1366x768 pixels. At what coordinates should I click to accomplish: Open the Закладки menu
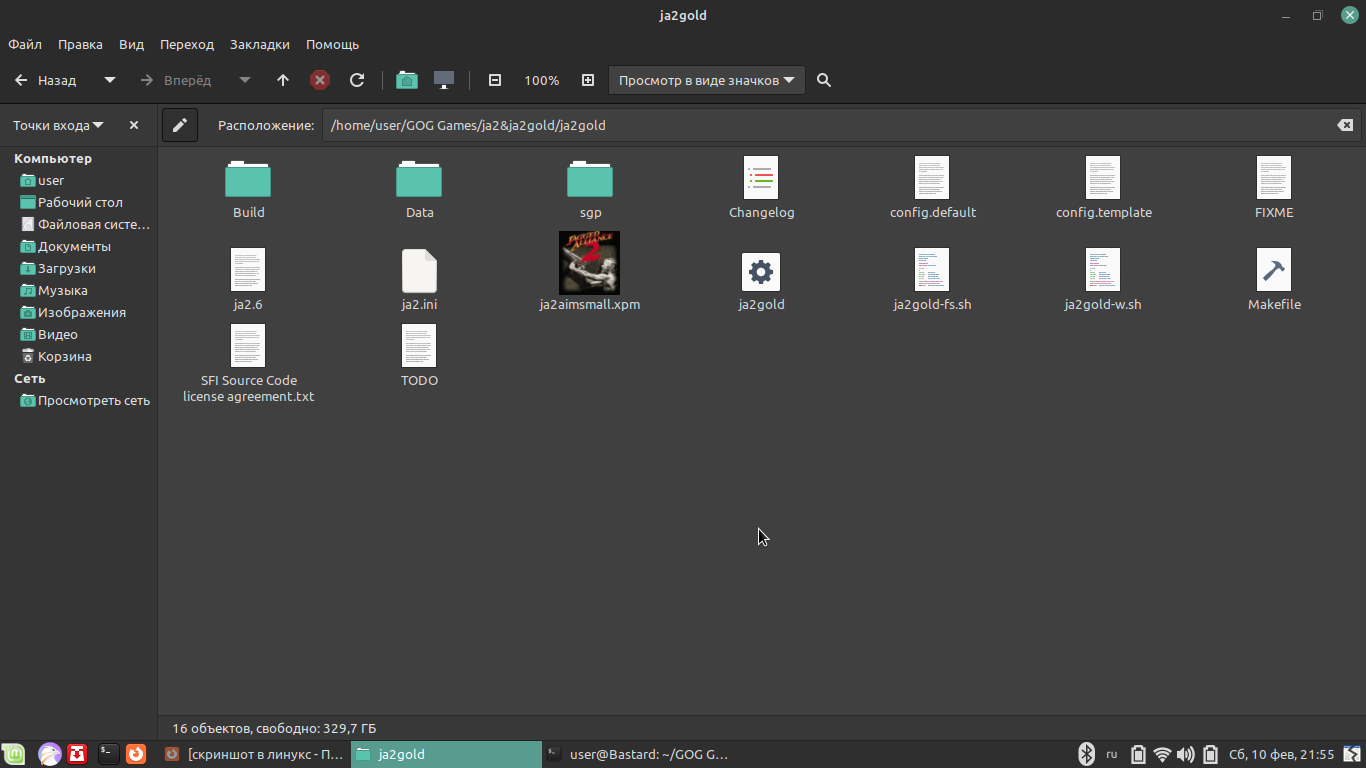click(259, 44)
